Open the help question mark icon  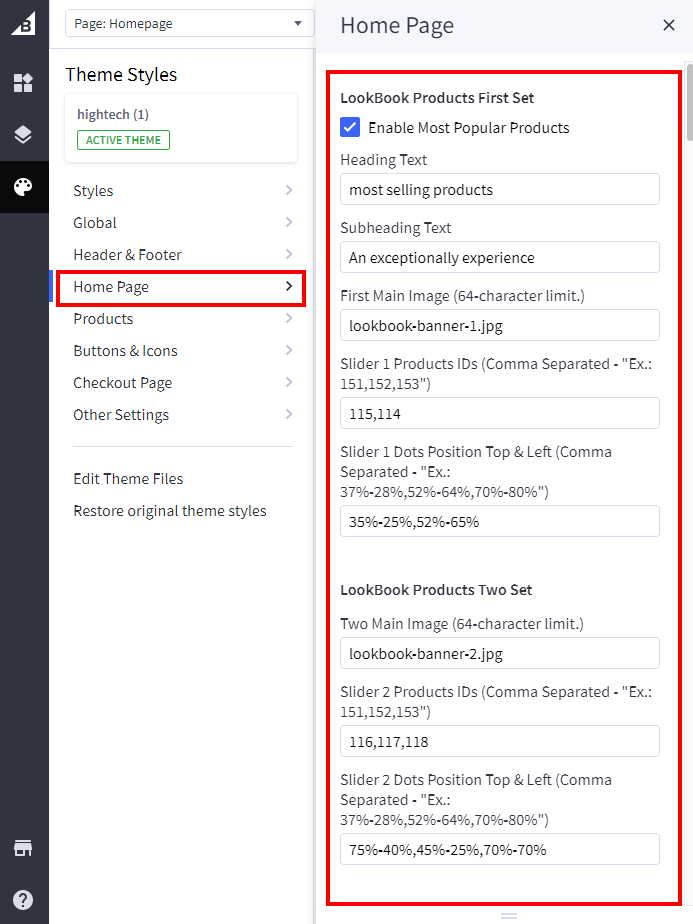click(23, 899)
